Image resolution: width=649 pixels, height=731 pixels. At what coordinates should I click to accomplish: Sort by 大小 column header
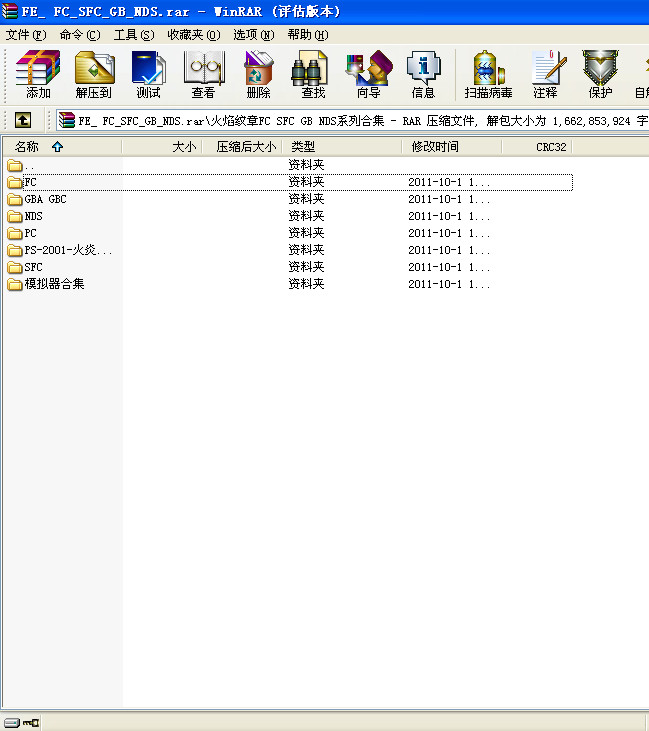[x=162, y=147]
